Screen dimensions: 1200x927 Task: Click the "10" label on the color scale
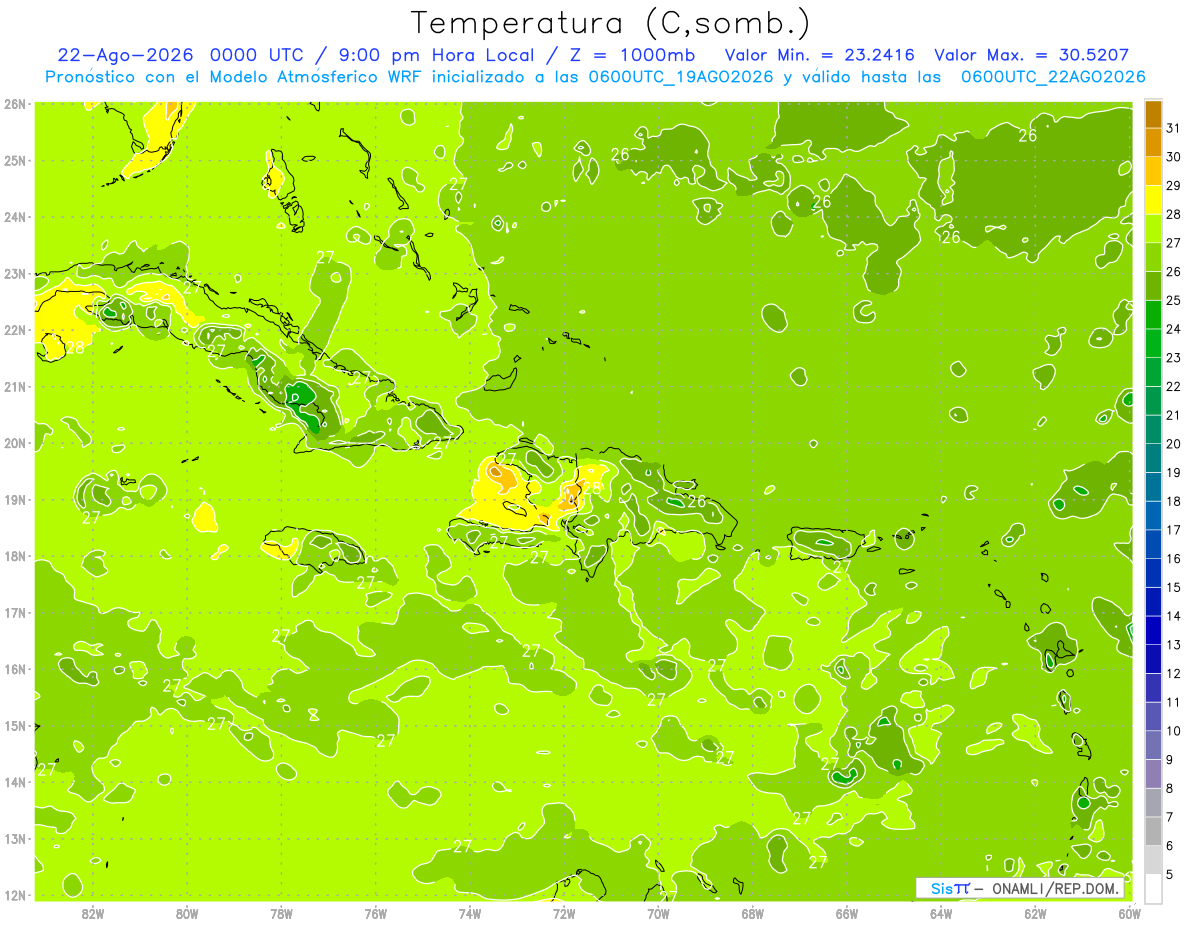point(1173,731)
